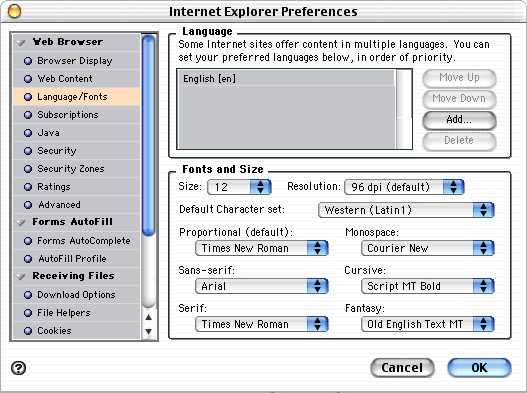Screen dimensions: 527x393
Task: Open the Ratings preferences
Action: [77, 187]
